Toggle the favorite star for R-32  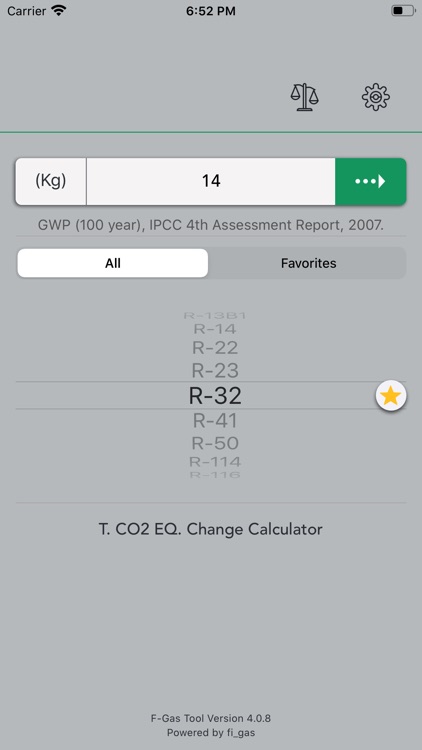(x=391, y=396)
